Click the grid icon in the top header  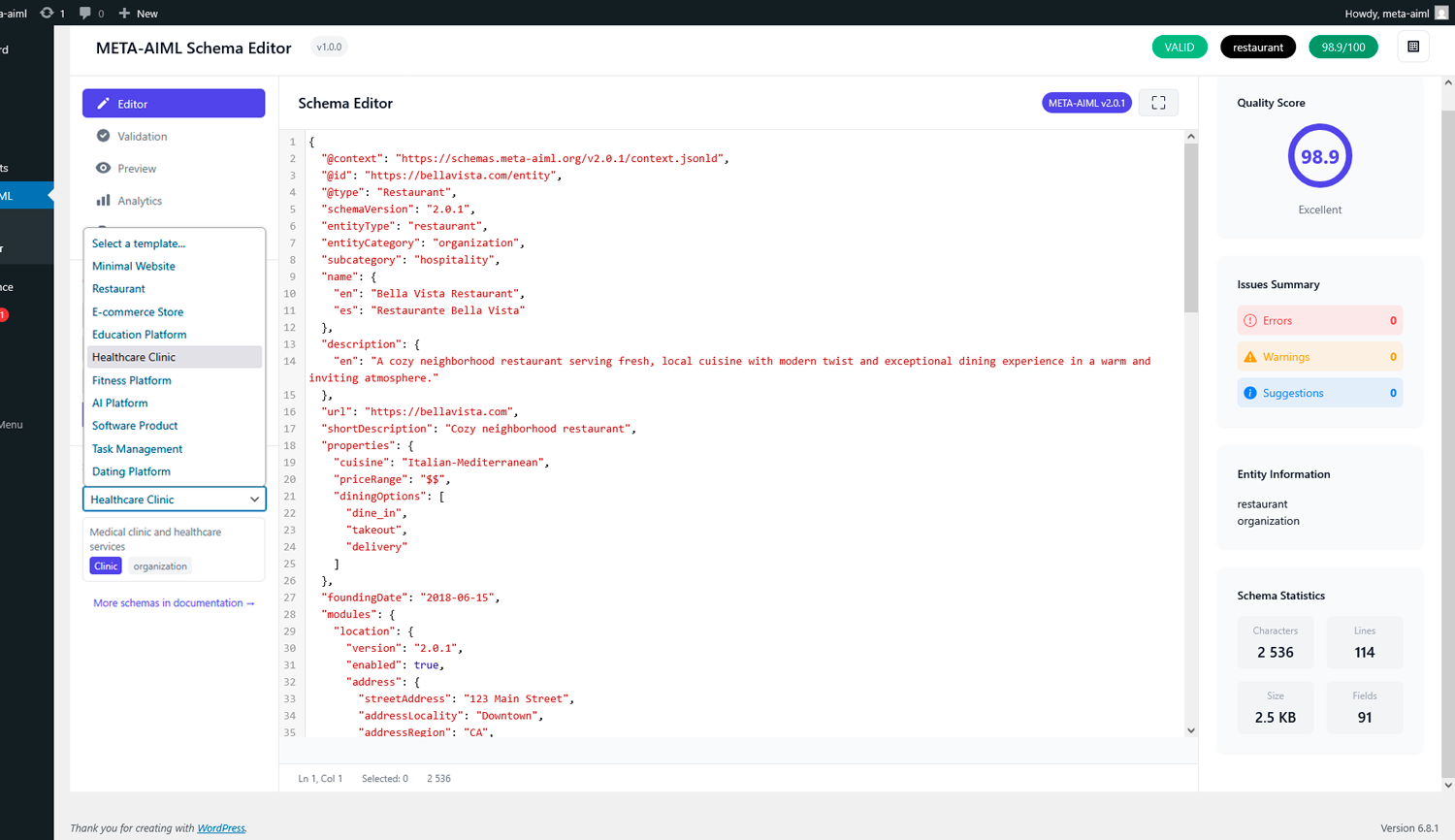coord(1413,47)
